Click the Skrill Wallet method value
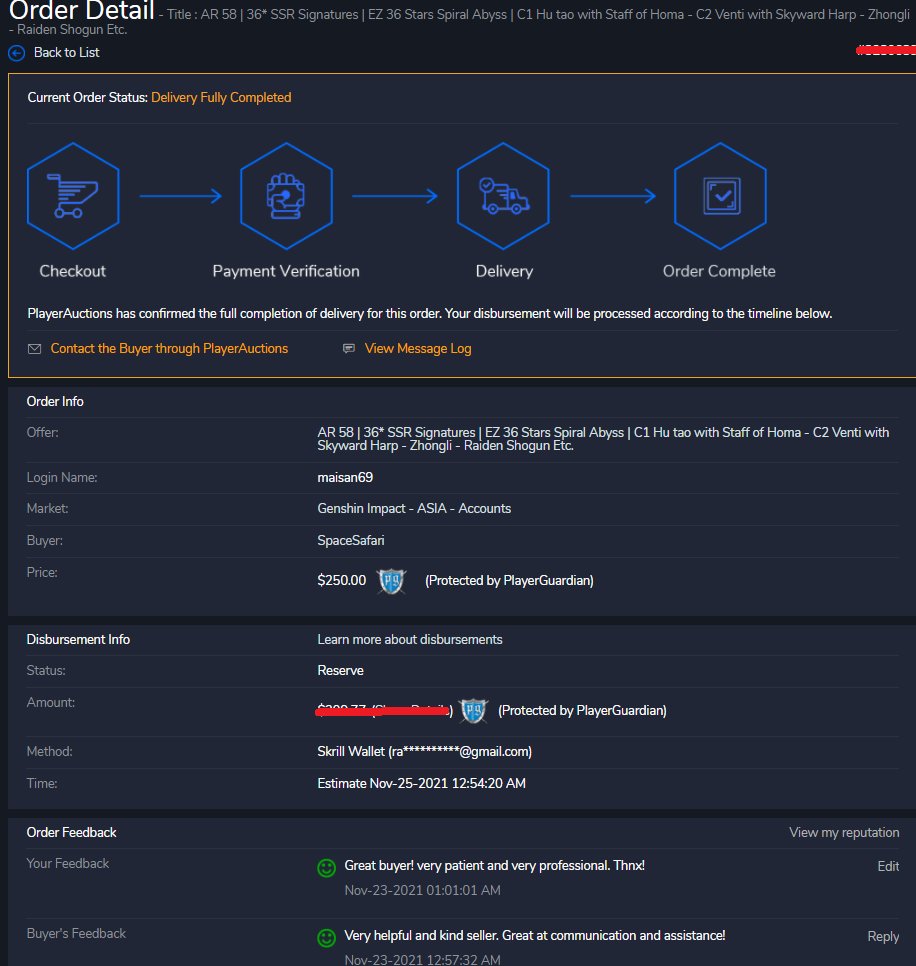Viewport: 916px width, 966px height. click(x=424, y=752)
